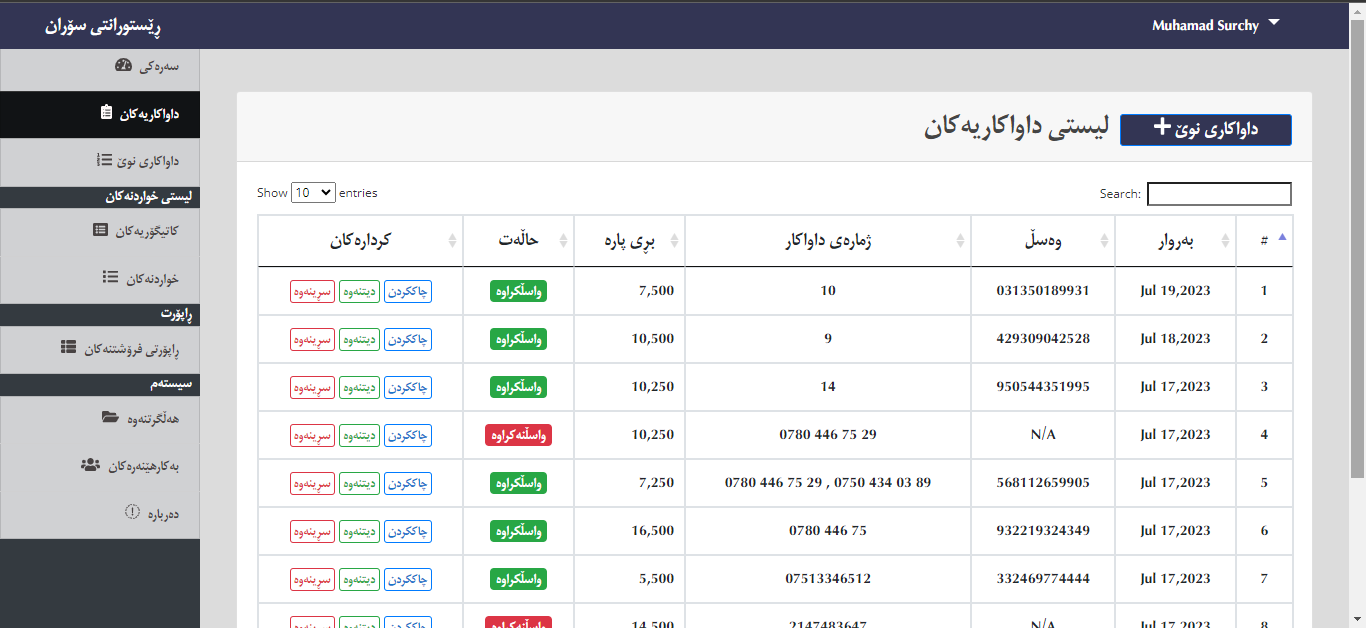Sort table by # column arrow
The width and height of the screenshot is (1366, 628).
coord(1283,238)
